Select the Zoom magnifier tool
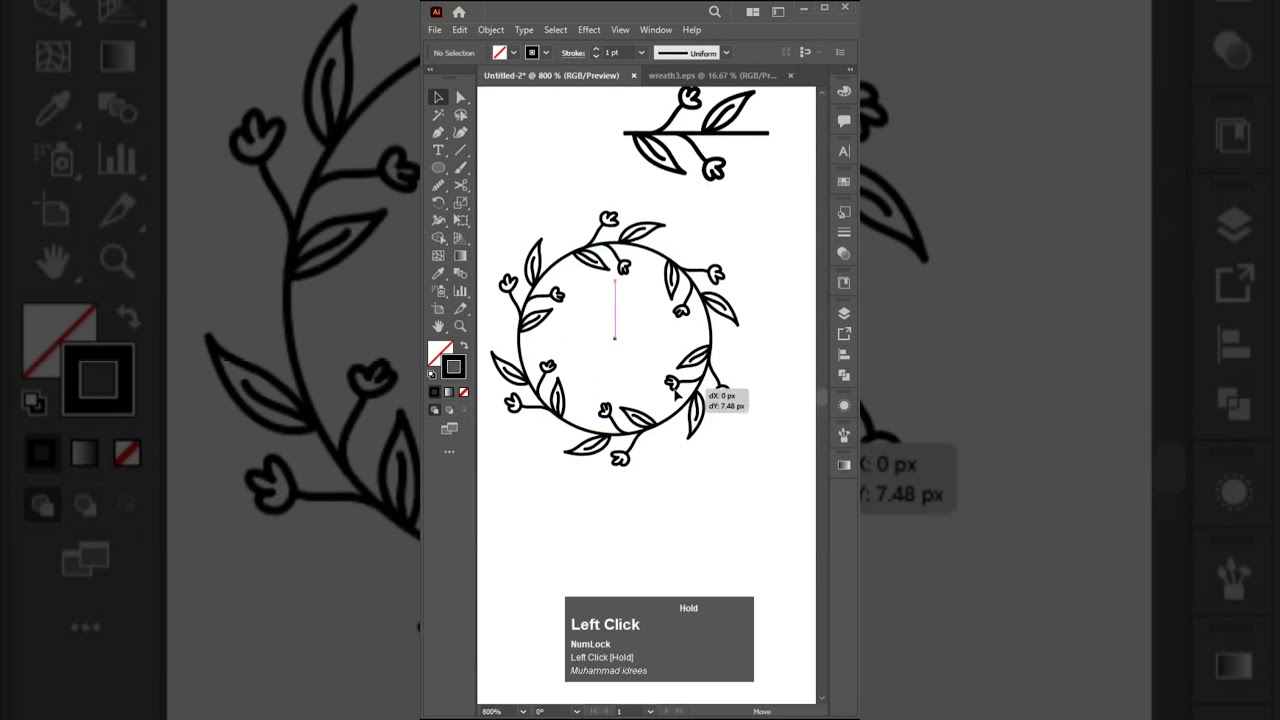1280x720 pixels. (x=461, y=326)
